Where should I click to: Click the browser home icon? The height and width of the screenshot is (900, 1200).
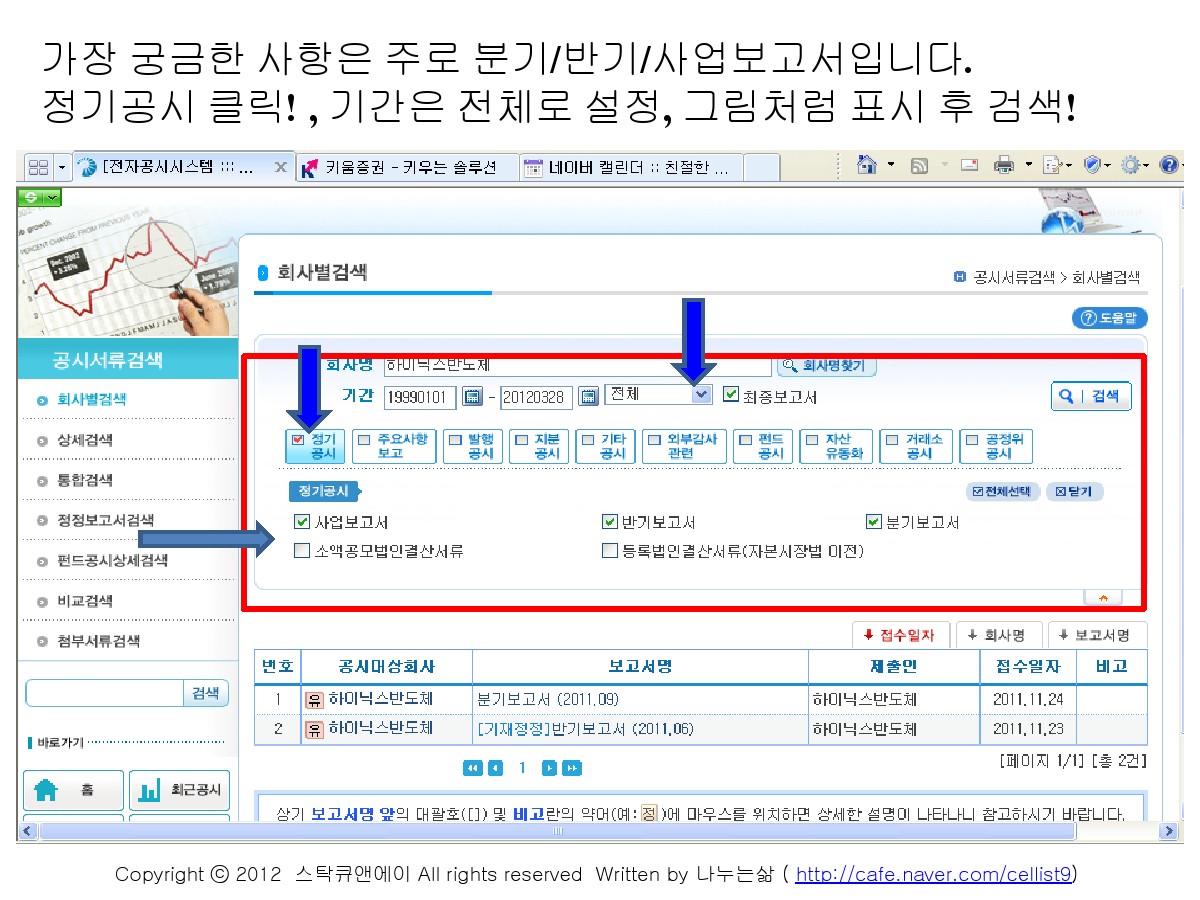click(x=867, y=166)
